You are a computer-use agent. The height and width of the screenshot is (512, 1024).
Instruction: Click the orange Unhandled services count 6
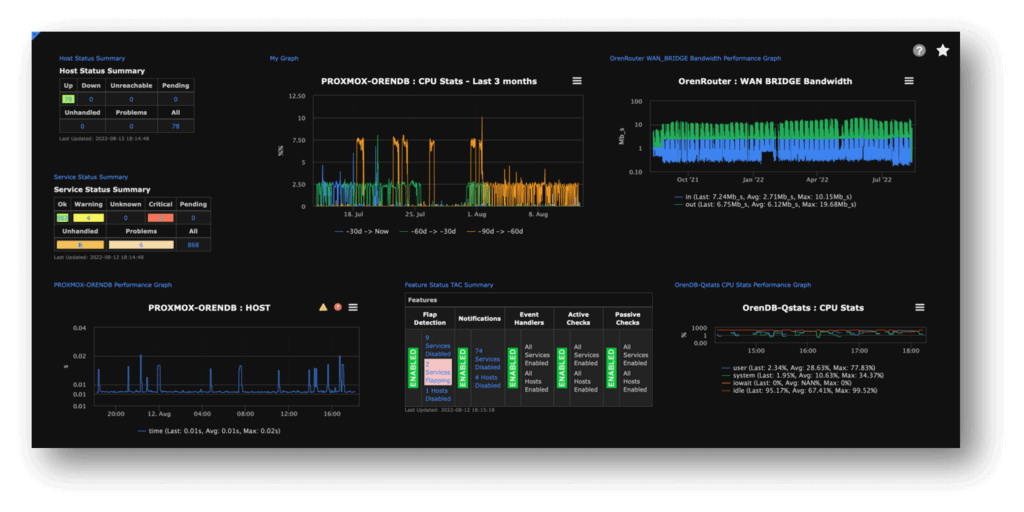pyautogui.click(x=80, y=245)
